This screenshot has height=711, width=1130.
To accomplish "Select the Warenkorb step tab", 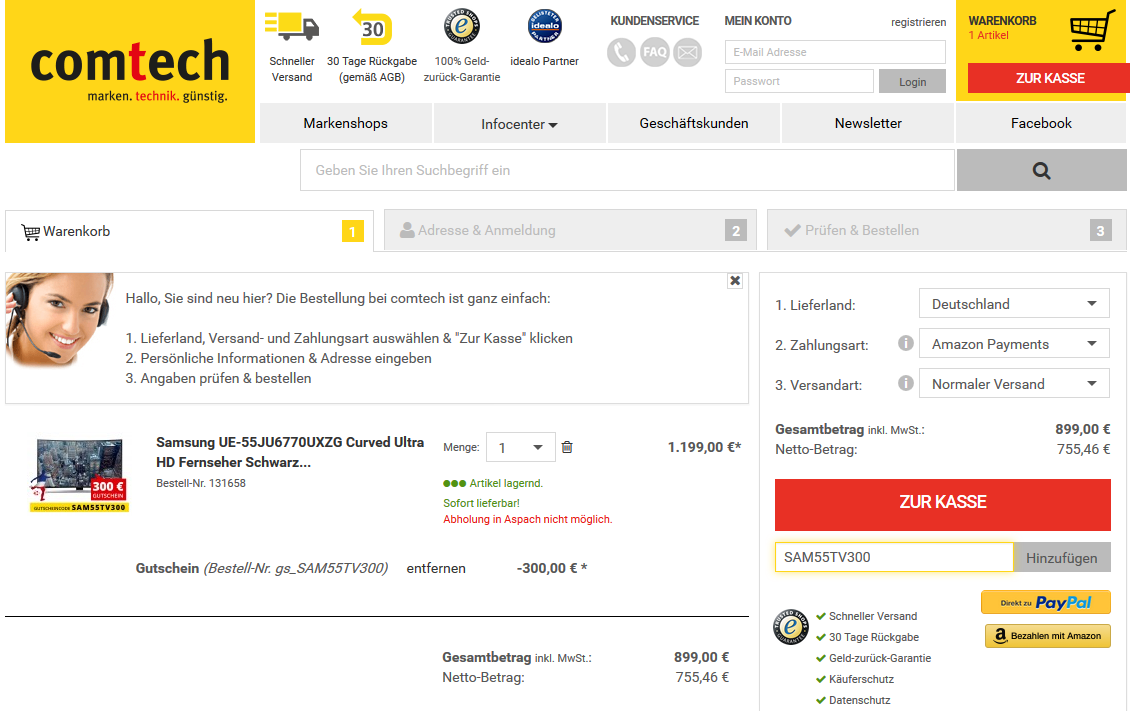I will click(189, 231).
